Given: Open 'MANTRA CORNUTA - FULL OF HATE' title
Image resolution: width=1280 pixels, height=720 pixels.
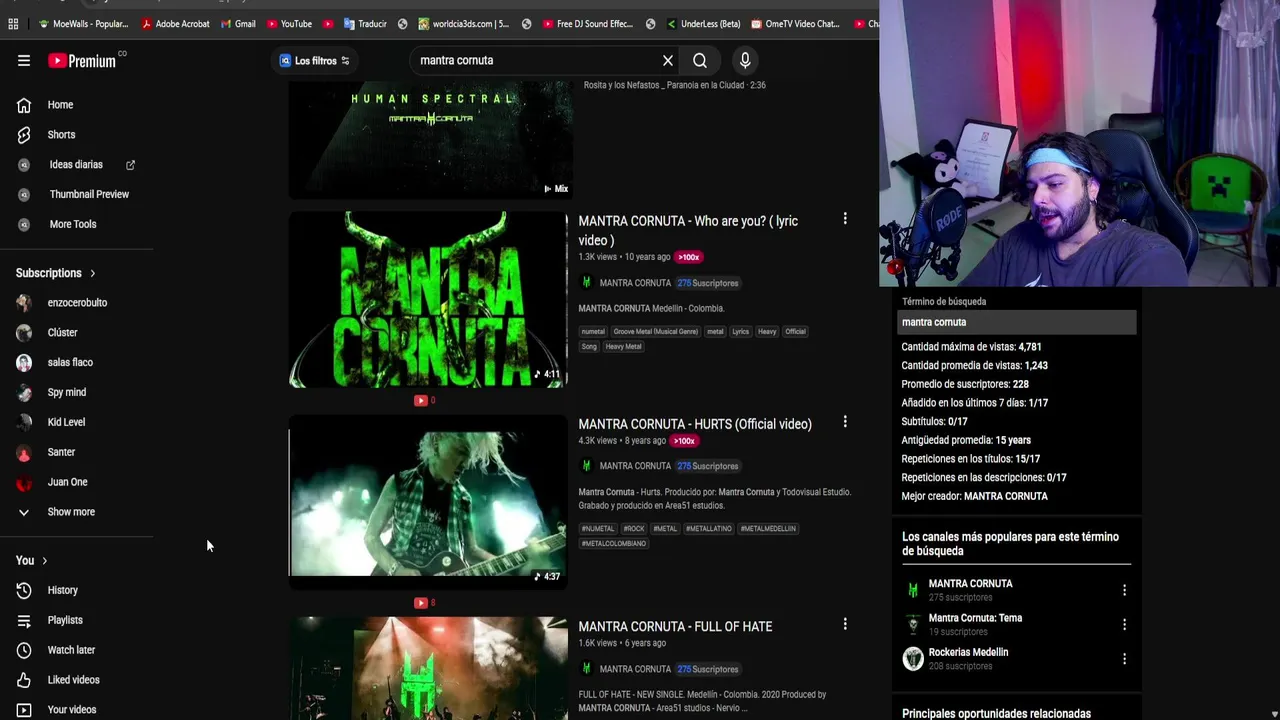Looking at the screenshot, I should coord(675,627).
